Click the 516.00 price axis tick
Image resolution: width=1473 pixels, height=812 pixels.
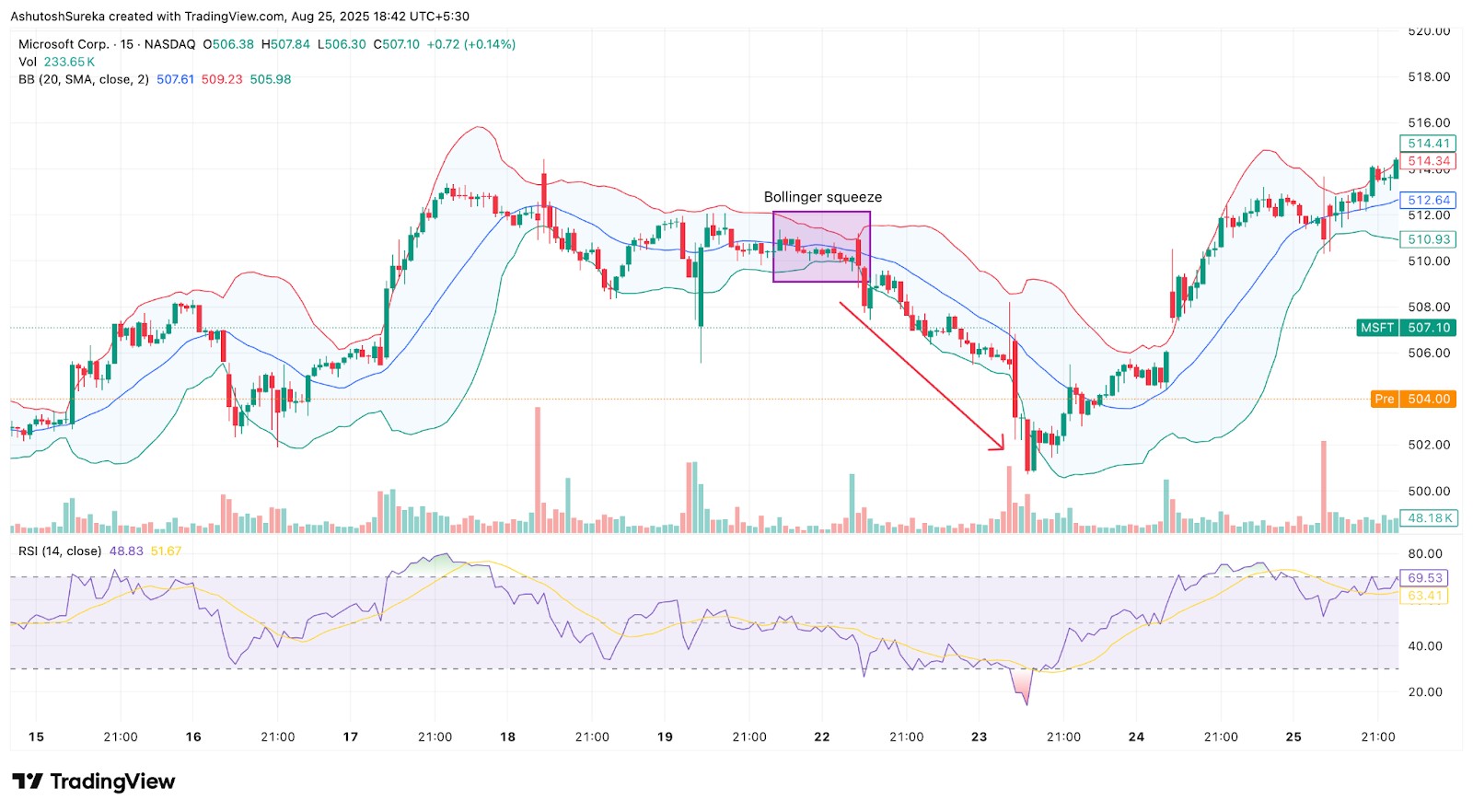(1429, 122)
